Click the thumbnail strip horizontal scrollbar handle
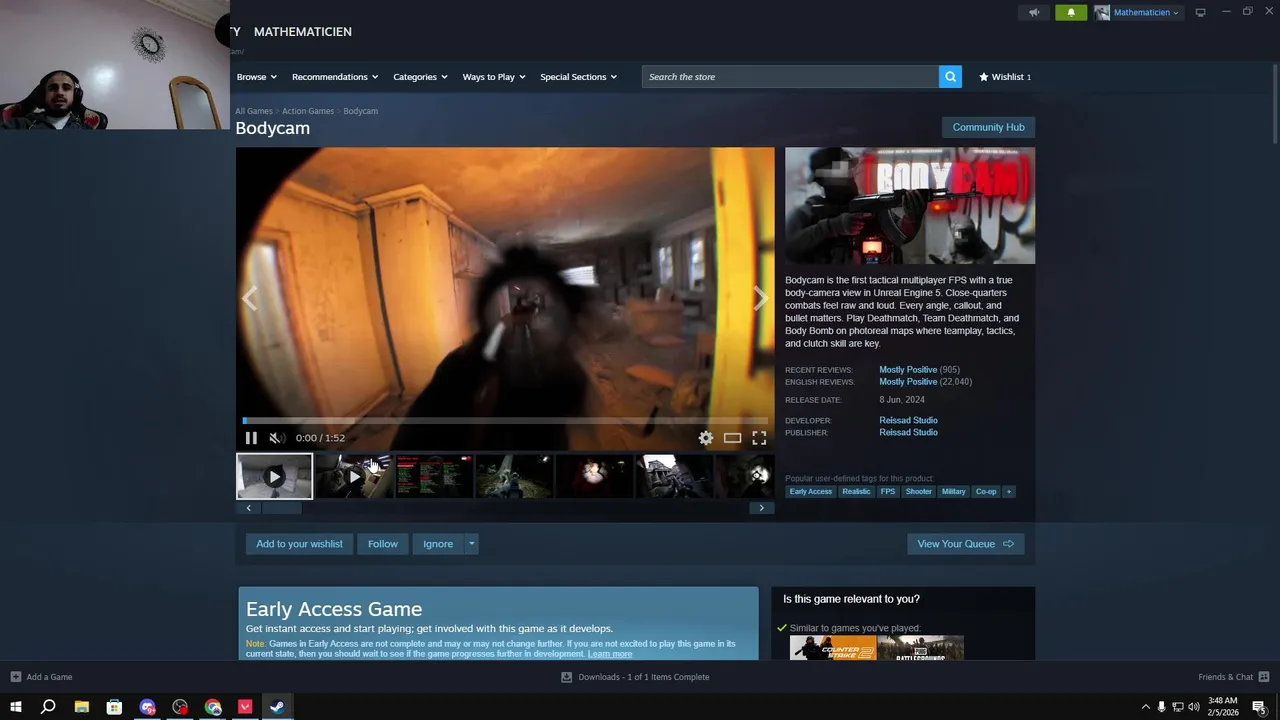The image size is (1280, 720). [x=281, y=508]
